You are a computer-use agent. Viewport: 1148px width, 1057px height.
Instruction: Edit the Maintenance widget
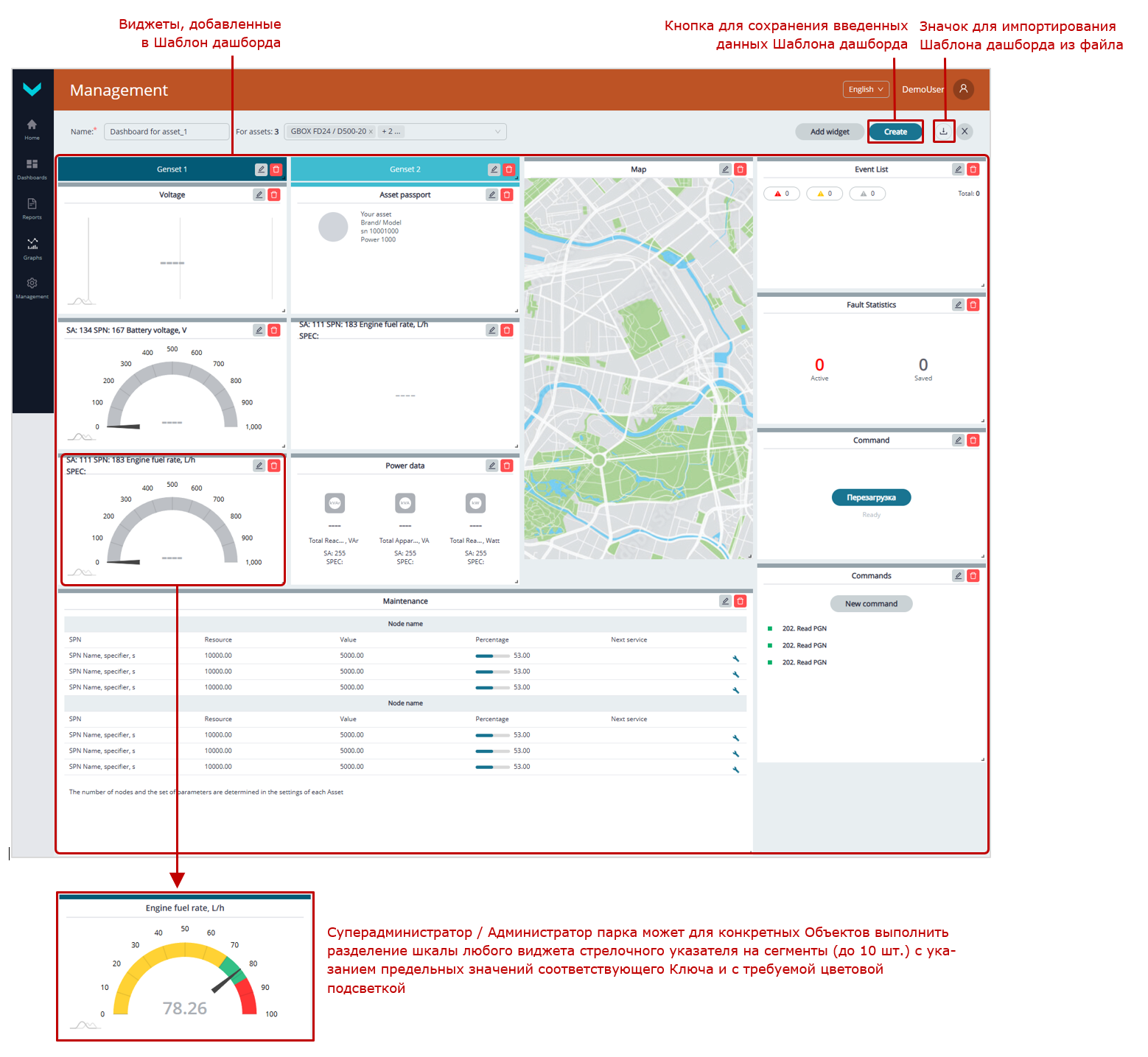pos(725,601)
